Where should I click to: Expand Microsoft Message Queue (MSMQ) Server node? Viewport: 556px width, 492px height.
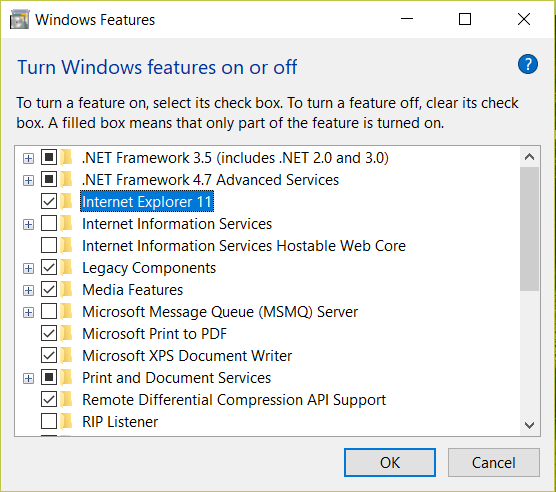click(x=28, y=312)
